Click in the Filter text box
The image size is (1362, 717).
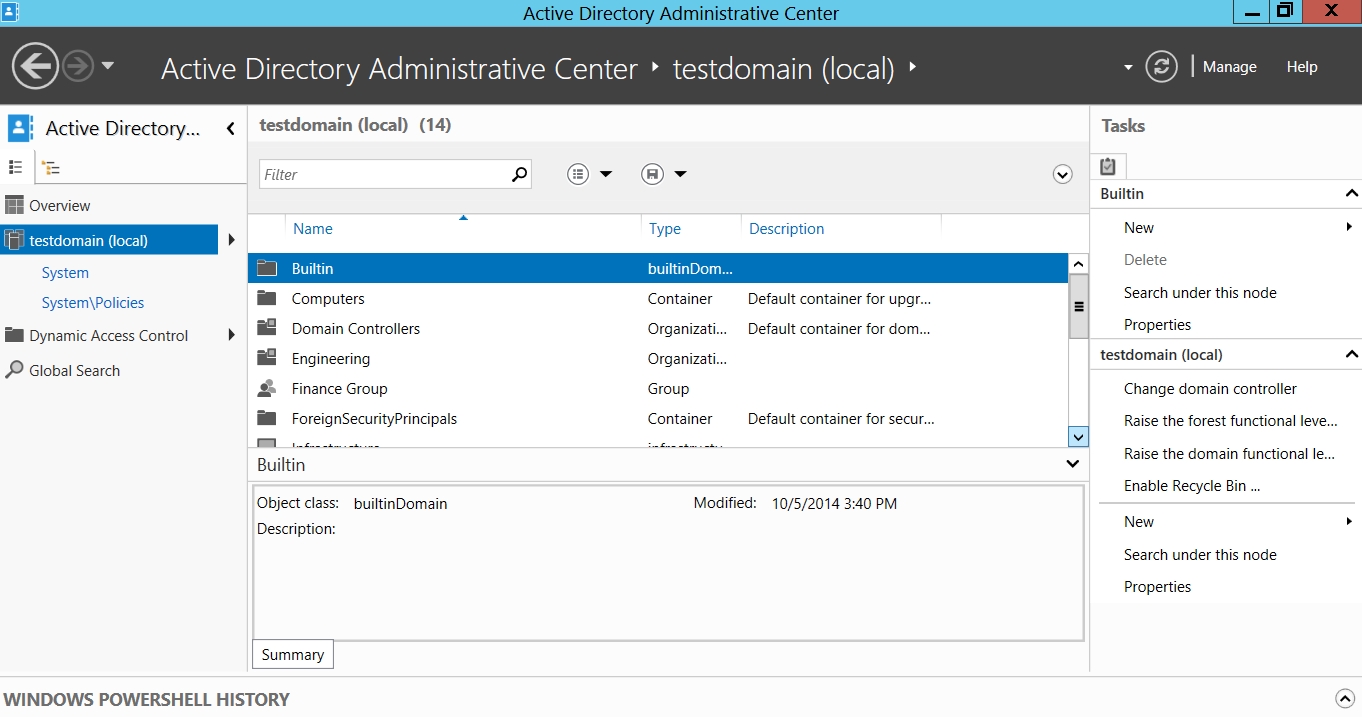(384, 174)
